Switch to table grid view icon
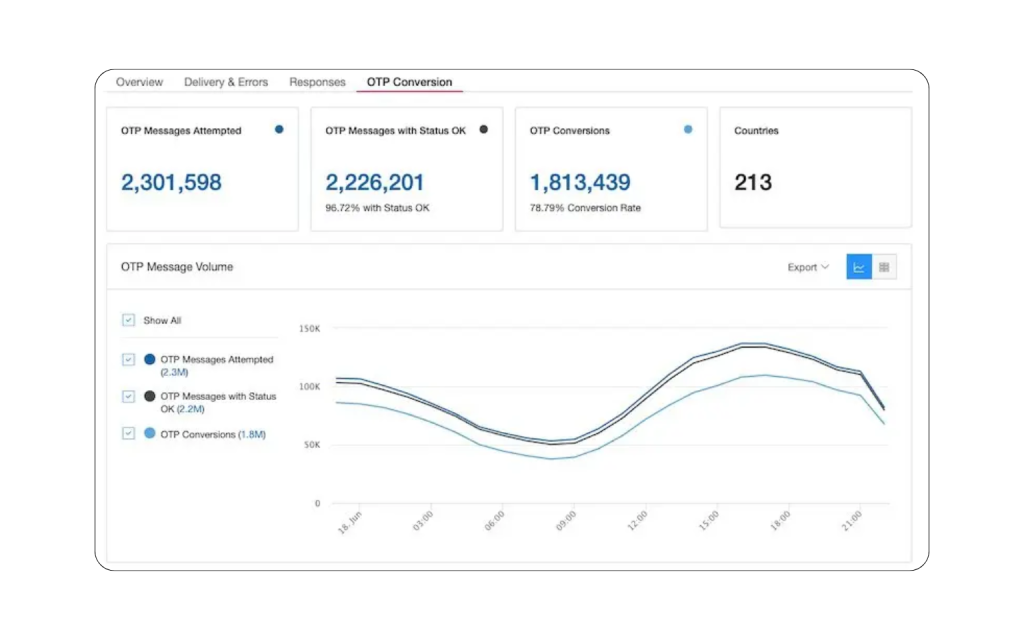Image resolution: width=1024 pixels, height=640 pixels. coord(885,267)
